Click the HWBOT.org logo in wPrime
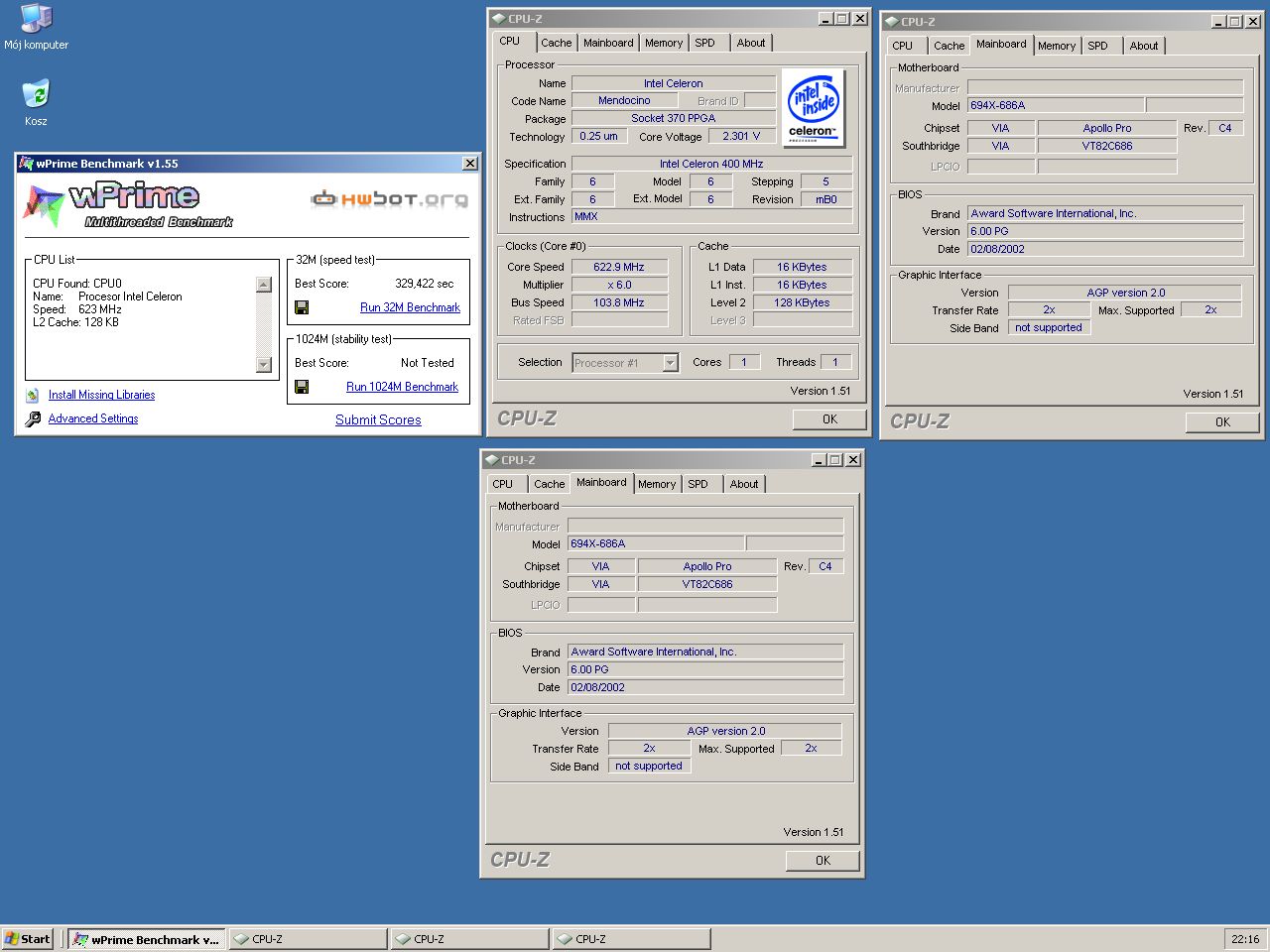Screen dimensions: 1270x952 [389, 199]
